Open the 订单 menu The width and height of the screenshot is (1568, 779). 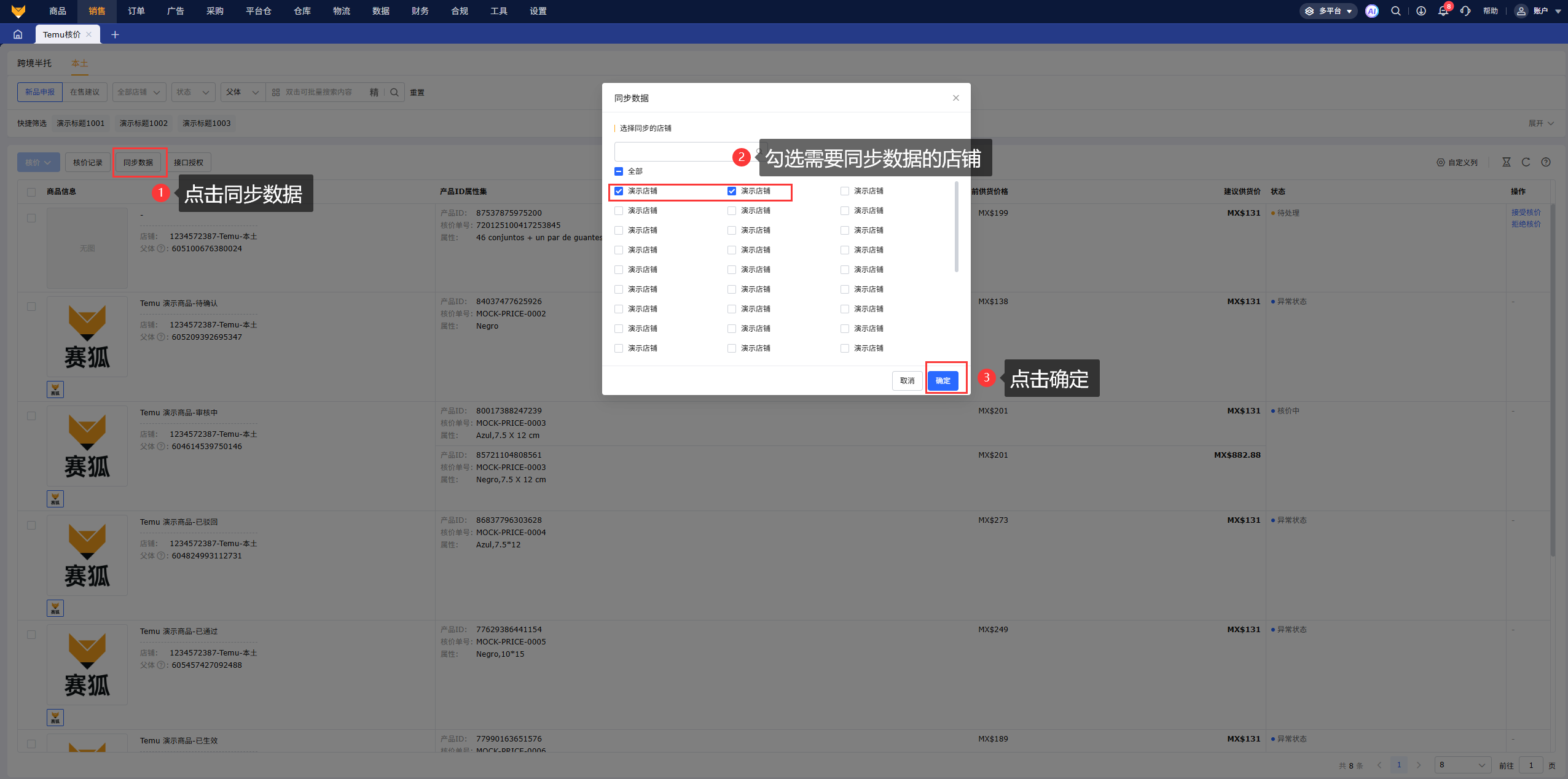point(136,11)
